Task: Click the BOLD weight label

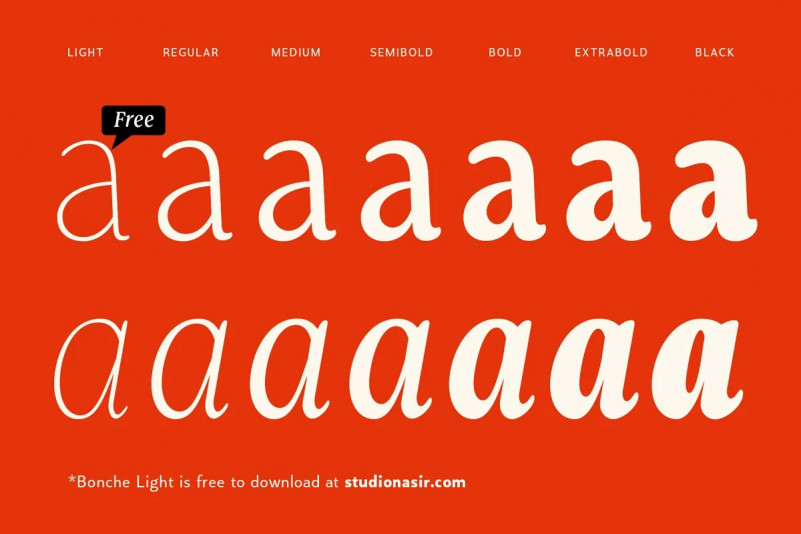Action: tap(505, 52)
